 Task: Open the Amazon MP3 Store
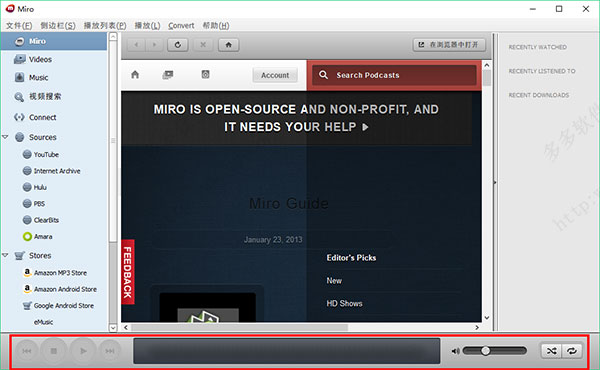pyautogui.click(x=60, y=273)
